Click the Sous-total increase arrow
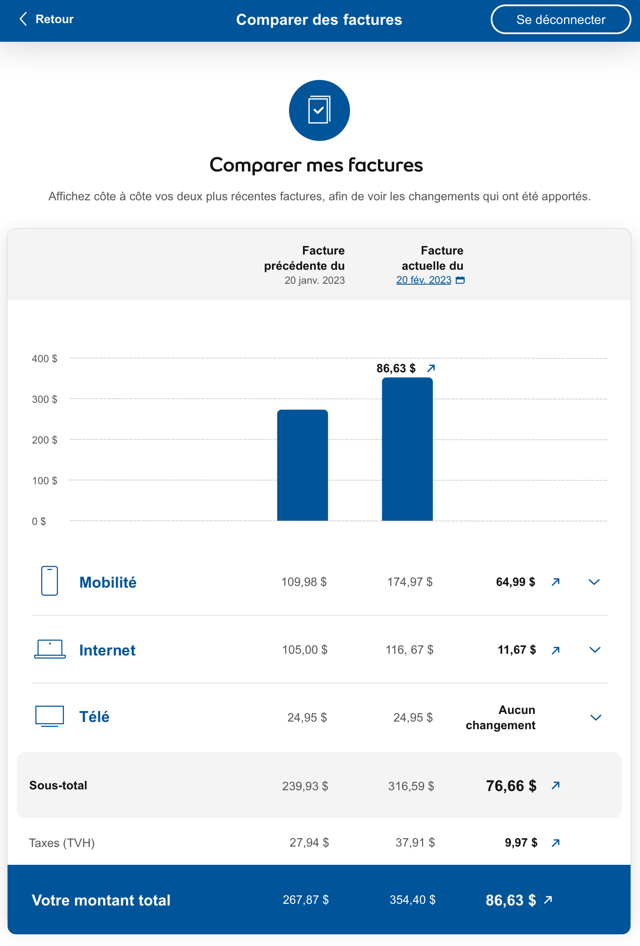 pyautogui.click(x=556, y=786)
